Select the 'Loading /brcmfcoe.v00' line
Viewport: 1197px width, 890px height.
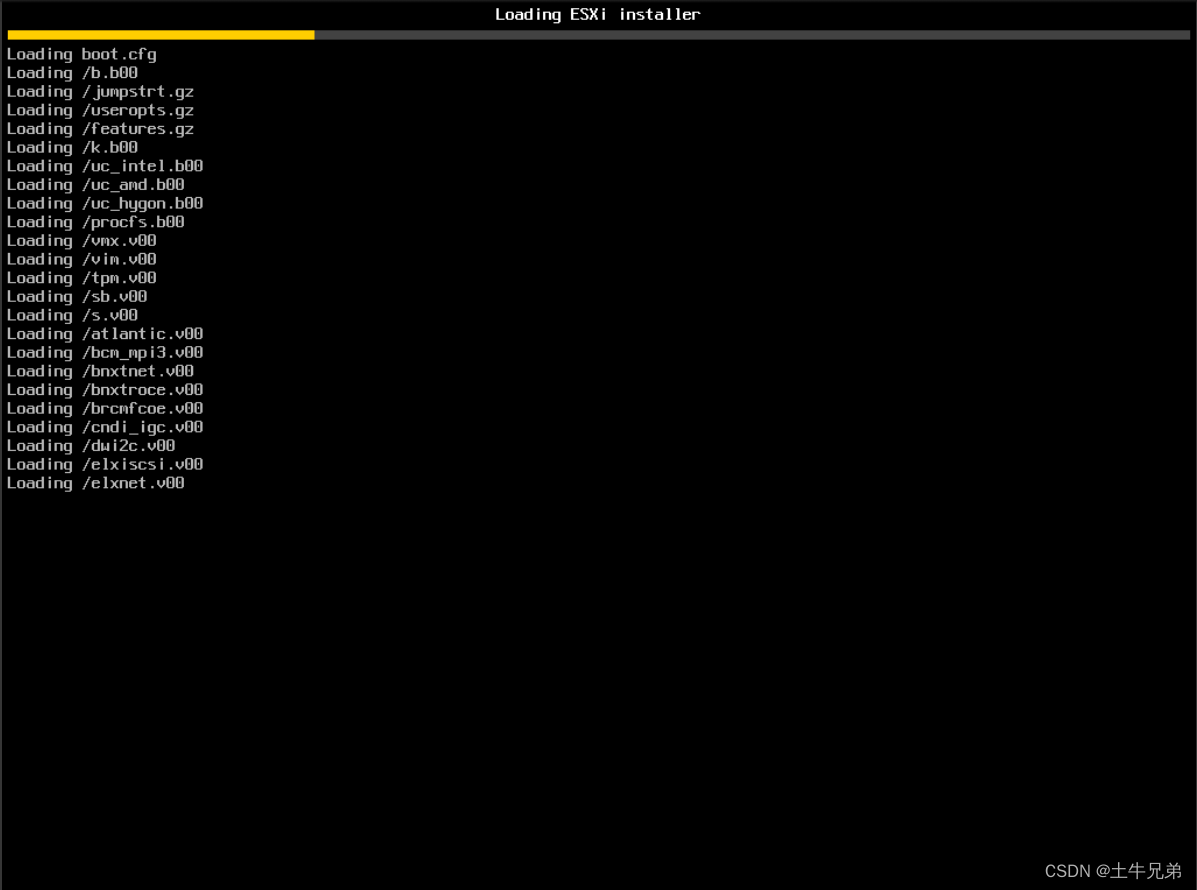pyautogui.click(x=105, y=408)
